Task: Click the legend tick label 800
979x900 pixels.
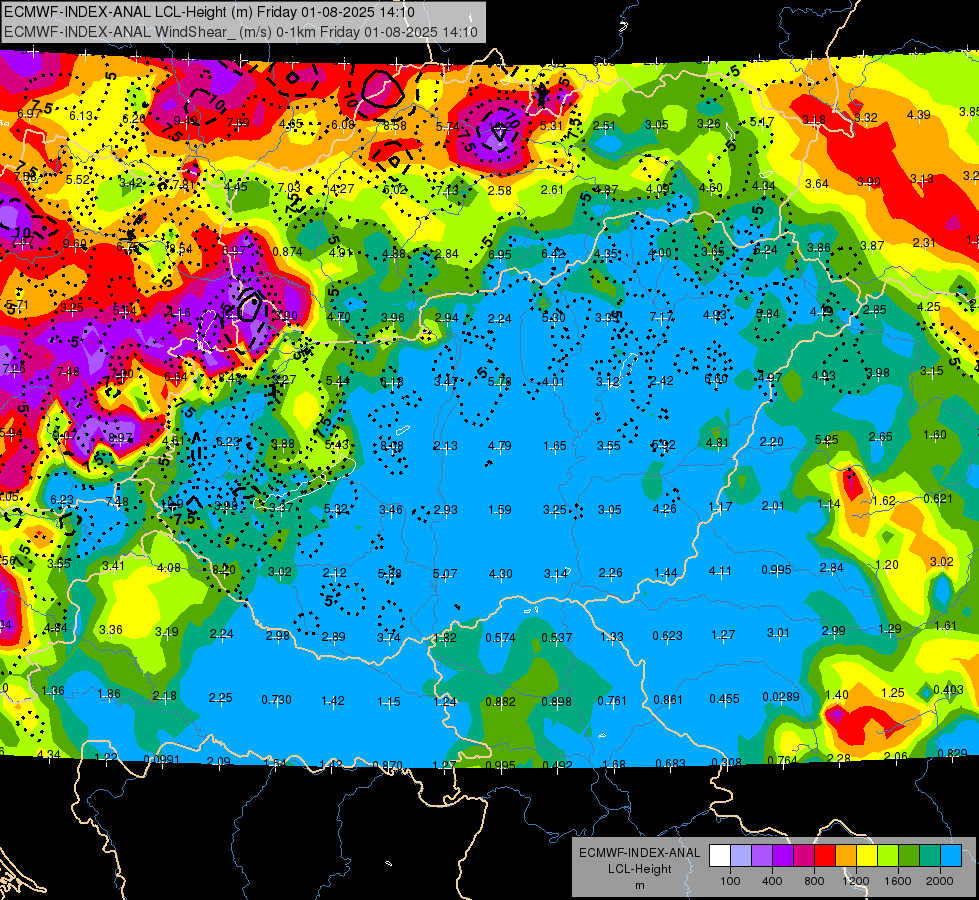Action: 814,881
